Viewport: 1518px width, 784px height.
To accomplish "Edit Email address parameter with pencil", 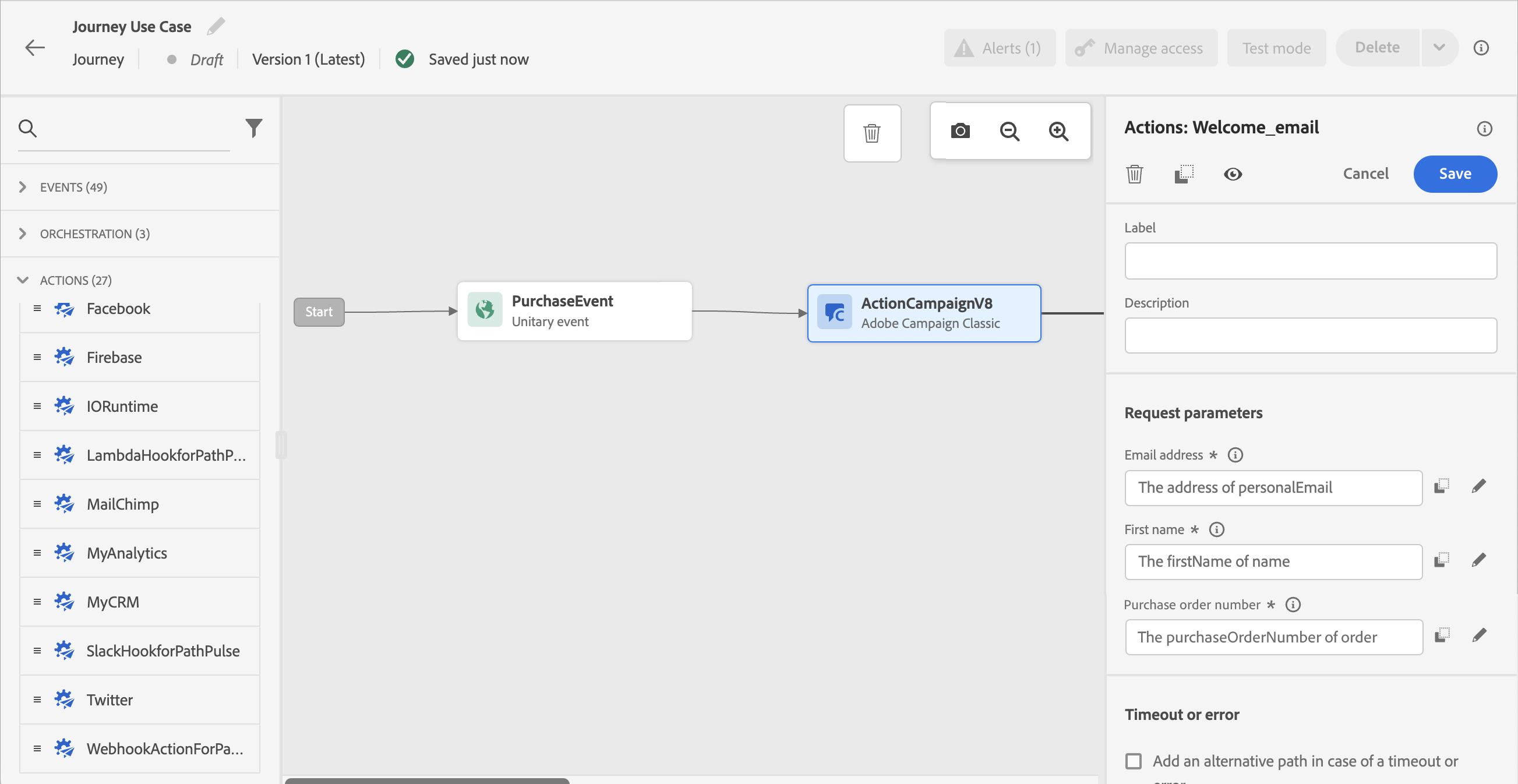I will 1478,486.
